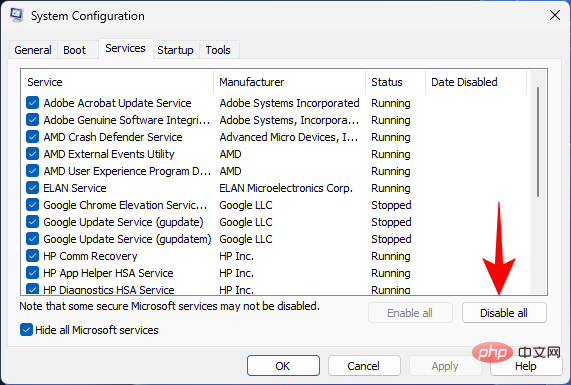Toggle Google Update Service (gupdate) checkbox
Screen dimensions: 571x385
pos(32,222)
